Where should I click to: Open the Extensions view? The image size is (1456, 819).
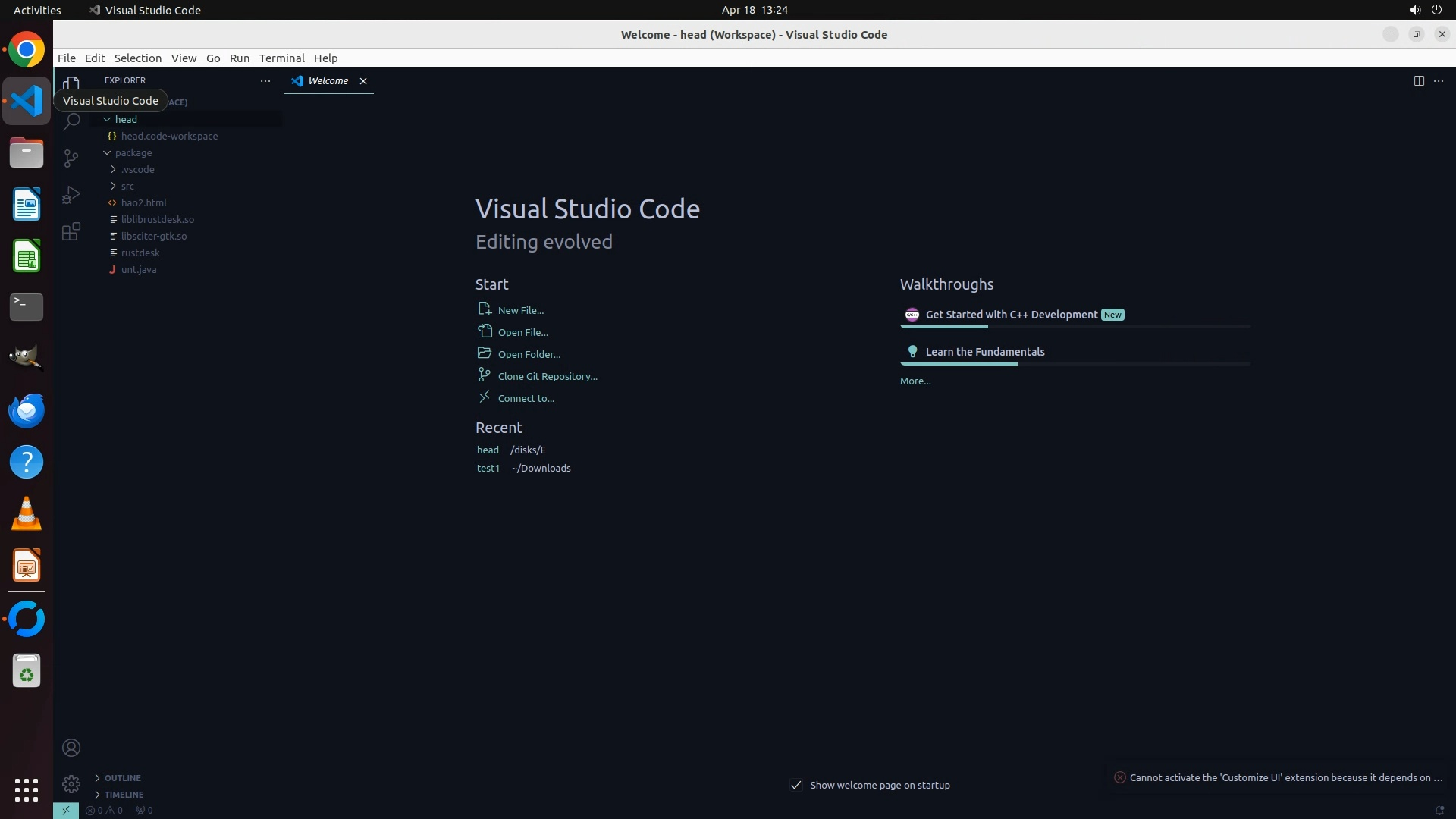(x=71, y=231)
